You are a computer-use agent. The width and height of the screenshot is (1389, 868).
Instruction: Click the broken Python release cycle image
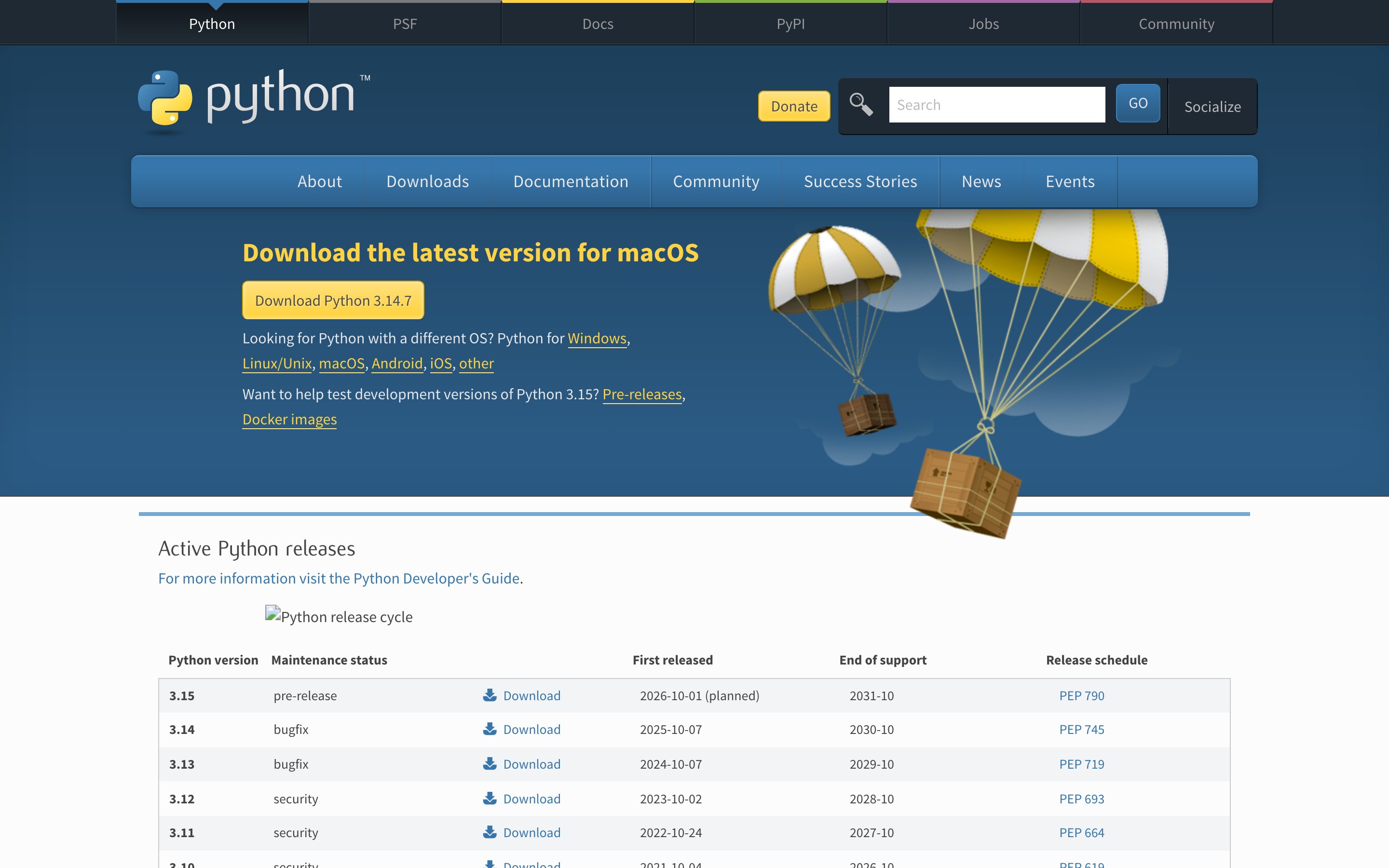click(339, 616)
